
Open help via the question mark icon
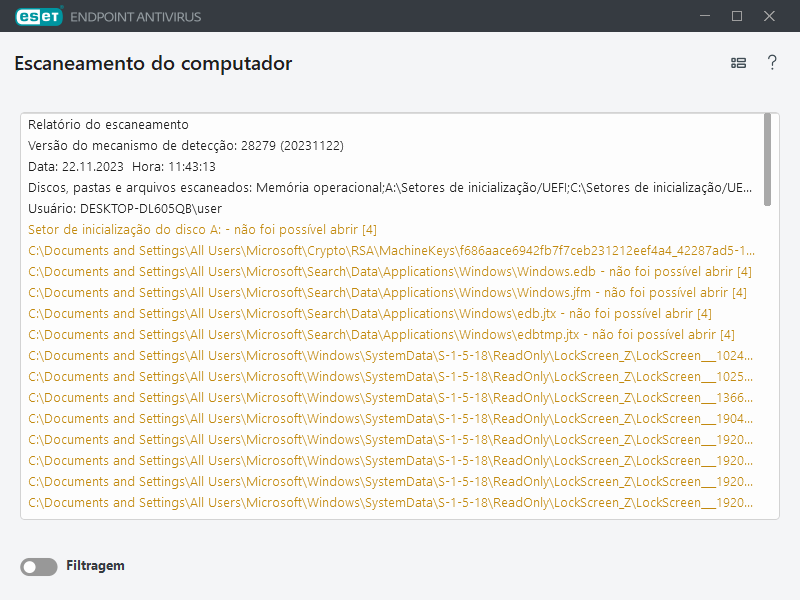click(772, 62)
